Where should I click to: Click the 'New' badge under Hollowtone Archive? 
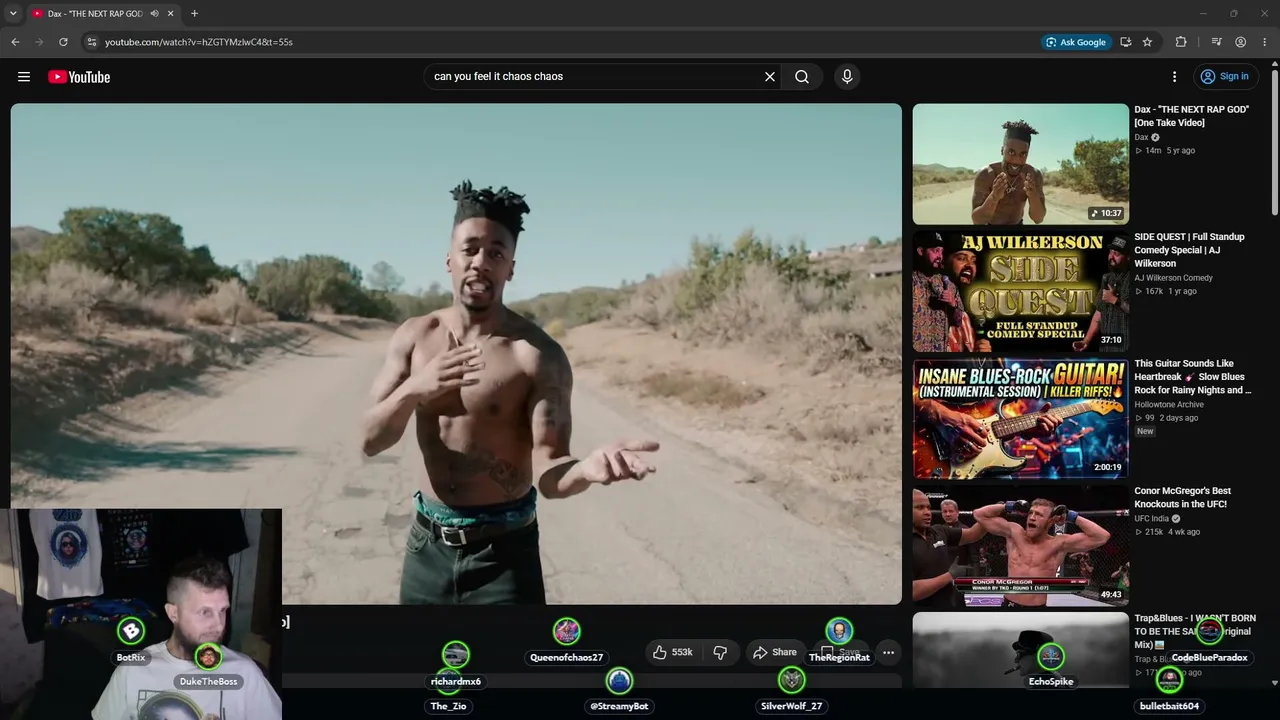click(1145, 431)
